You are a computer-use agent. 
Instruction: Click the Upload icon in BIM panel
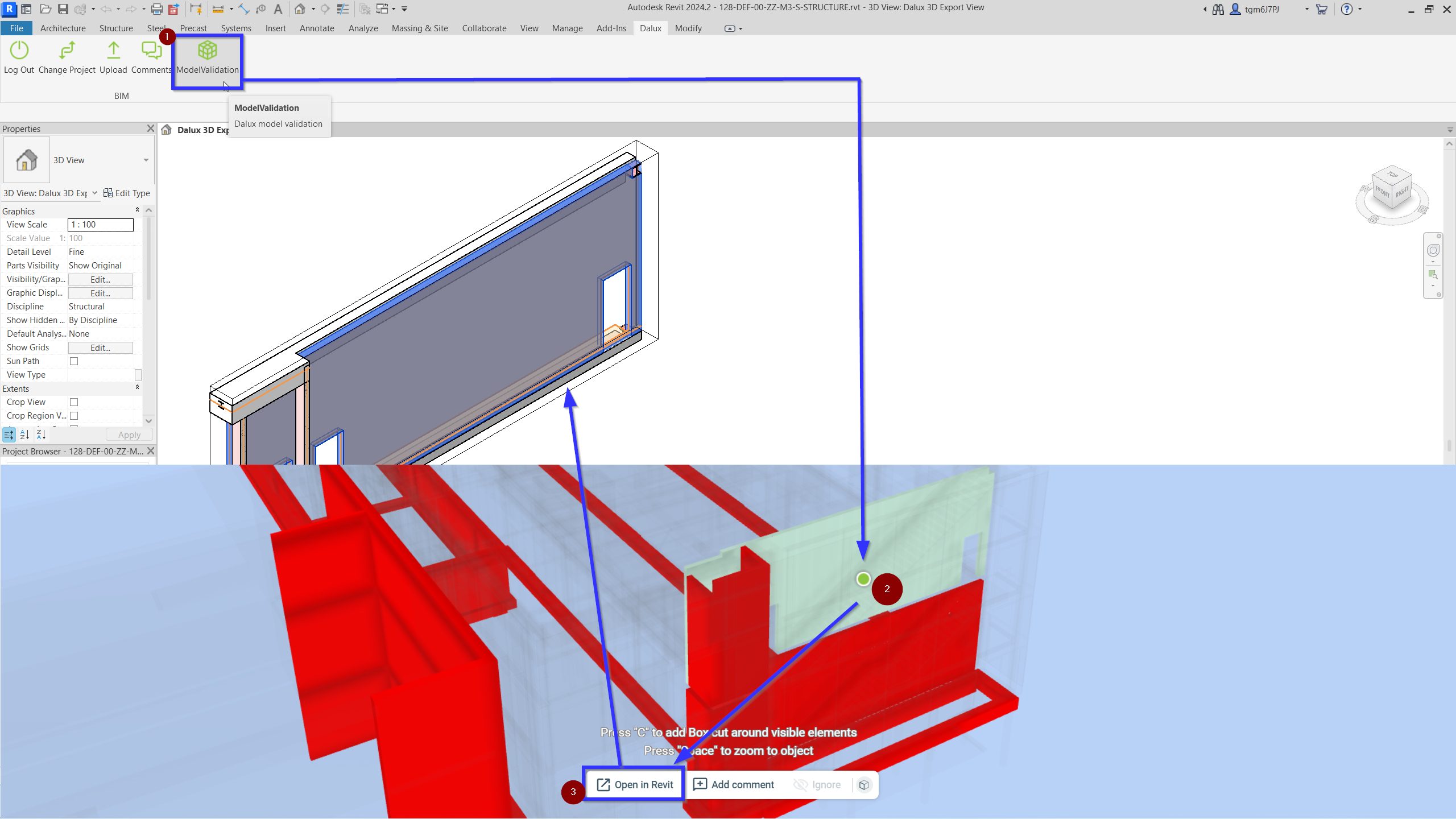click(113, 51)
